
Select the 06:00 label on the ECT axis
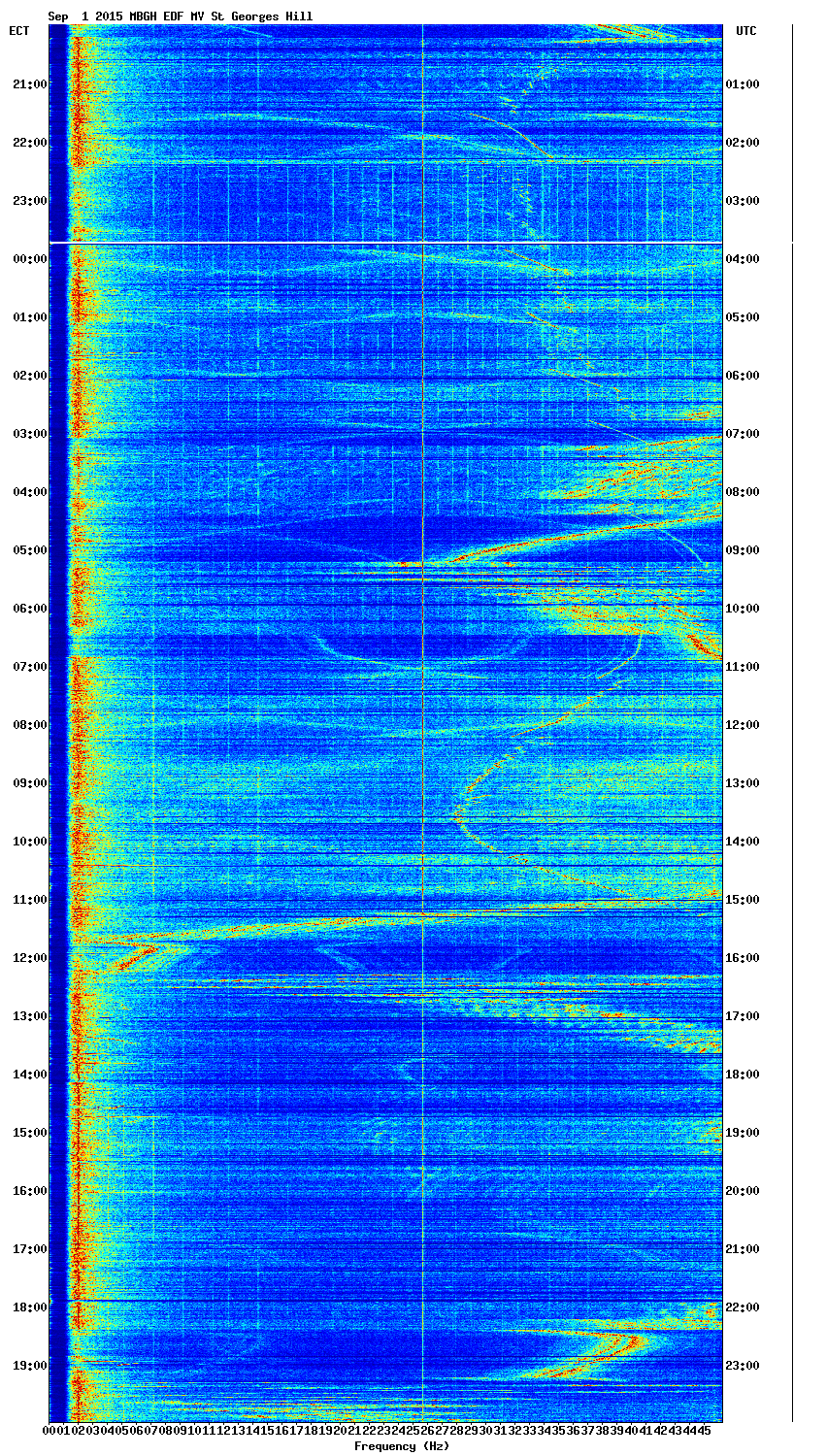pyautogui.click(x=28, y=609)
